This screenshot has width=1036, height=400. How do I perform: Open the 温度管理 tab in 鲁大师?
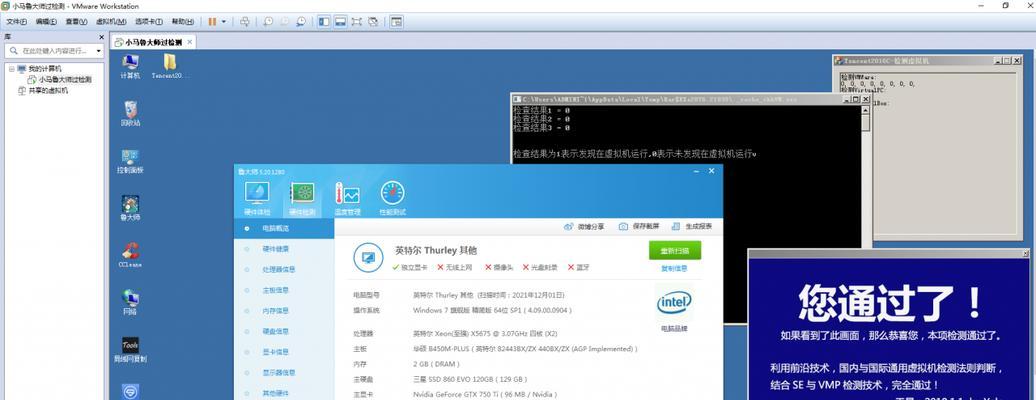(348, 199)
